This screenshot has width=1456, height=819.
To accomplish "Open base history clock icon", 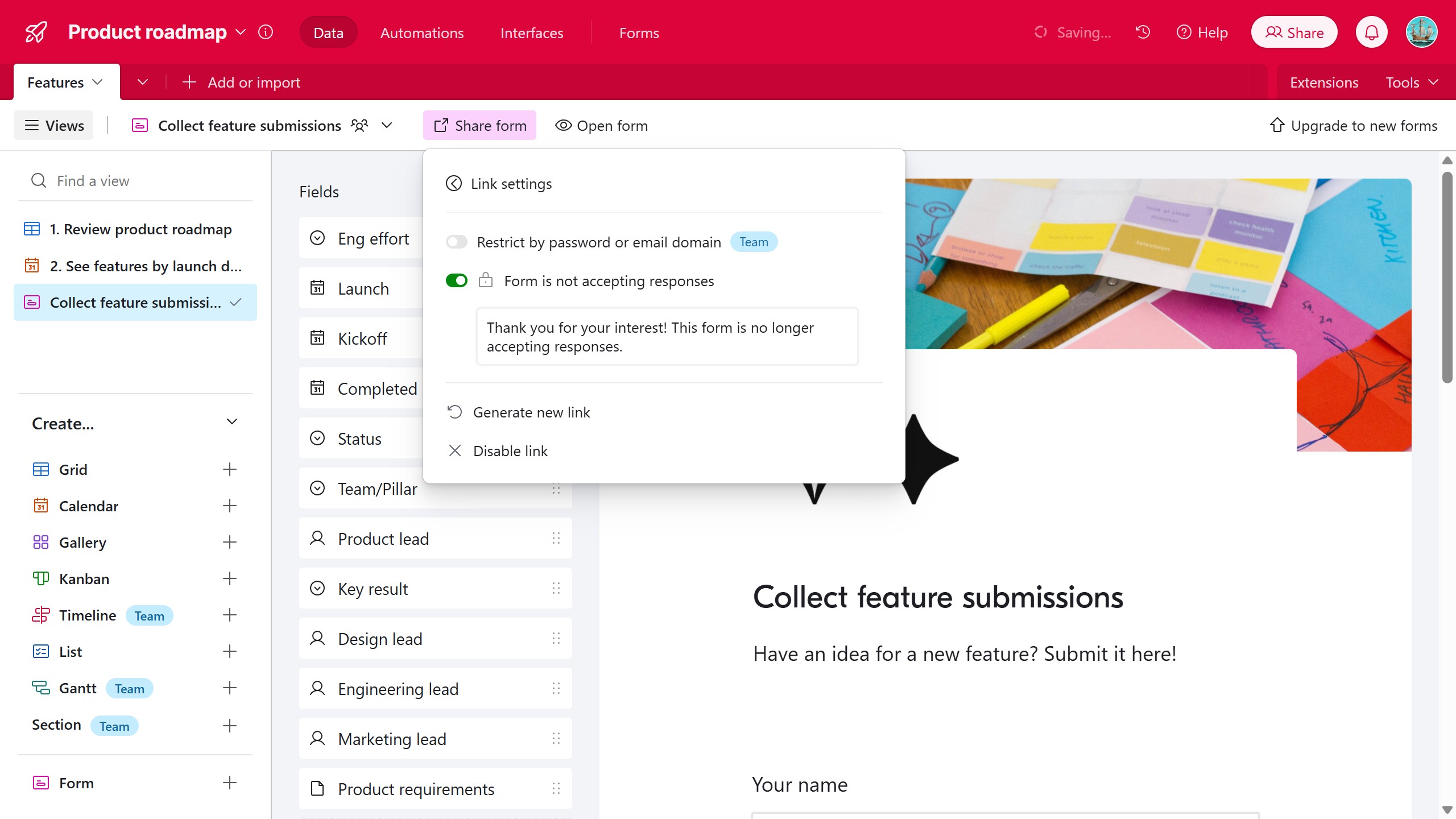I will [x=1143, y=32].
